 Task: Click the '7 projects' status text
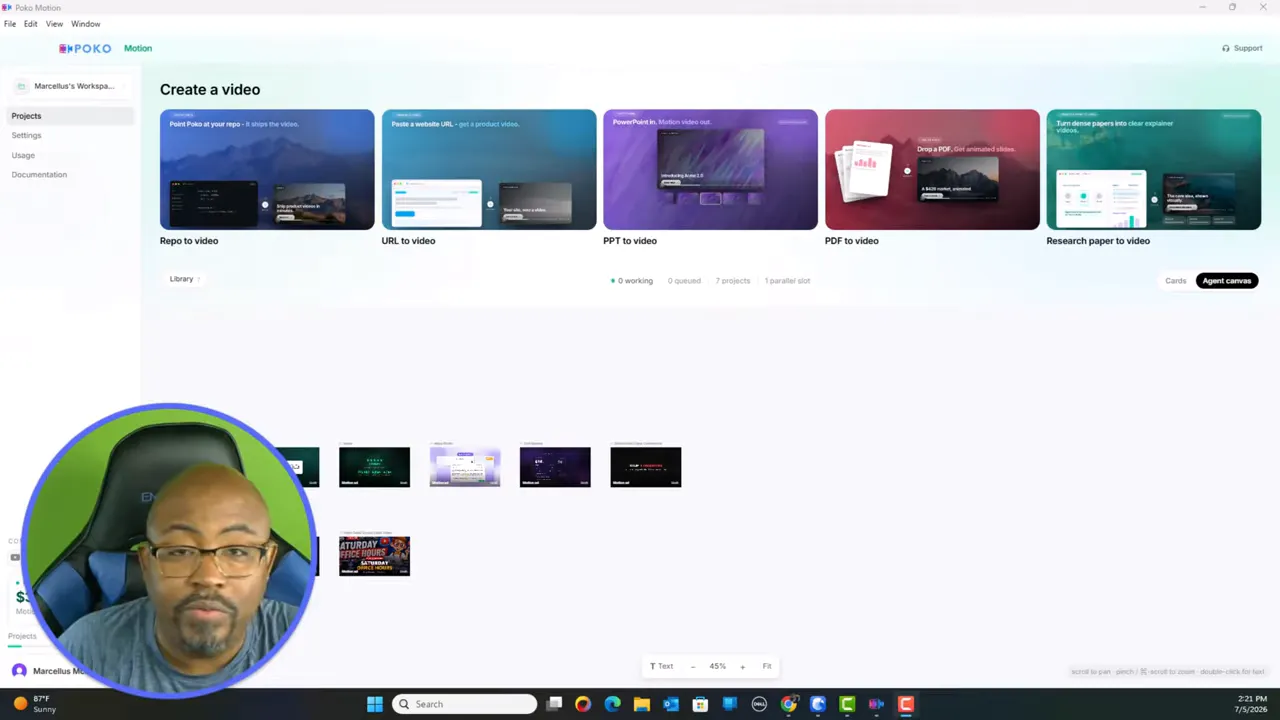(x=733, y=281)
